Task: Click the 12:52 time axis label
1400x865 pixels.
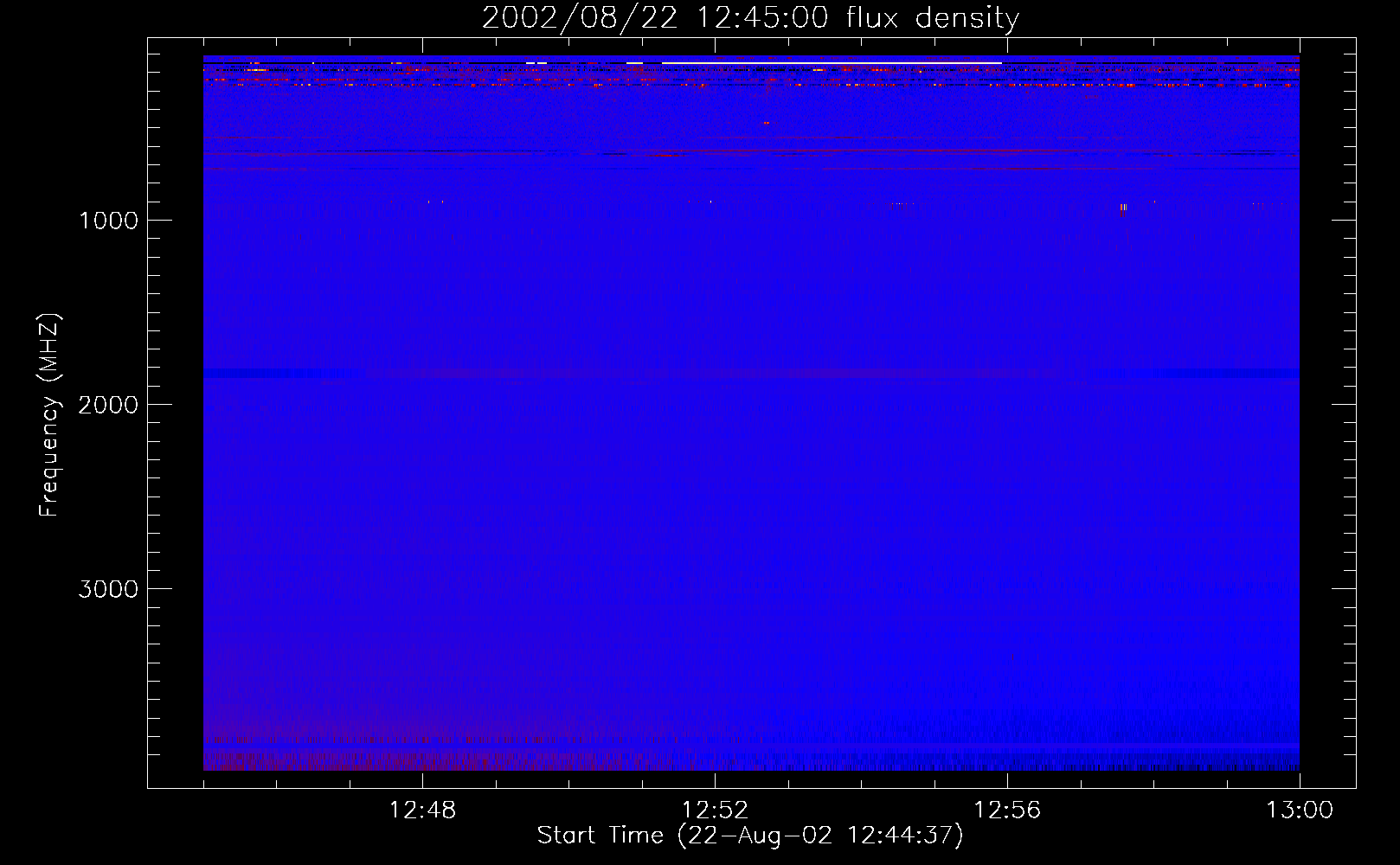Action: (x=715, y=811)
